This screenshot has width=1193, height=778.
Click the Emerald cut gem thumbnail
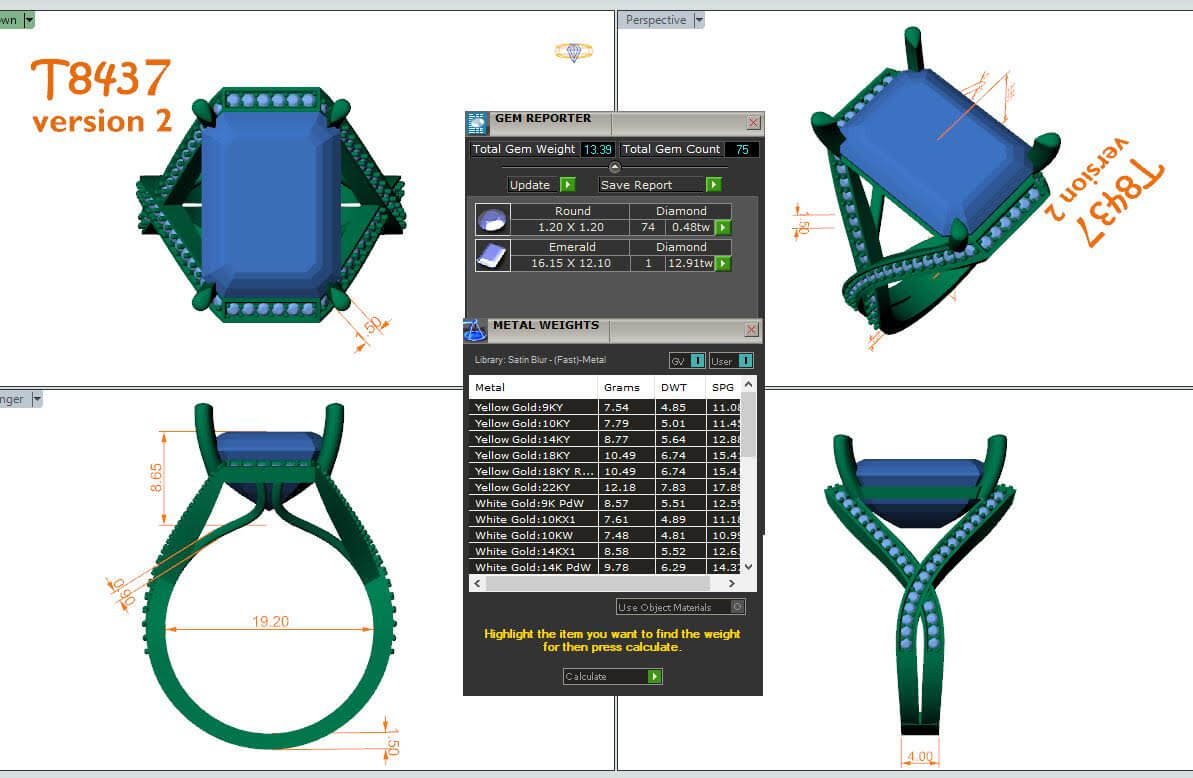492,256
